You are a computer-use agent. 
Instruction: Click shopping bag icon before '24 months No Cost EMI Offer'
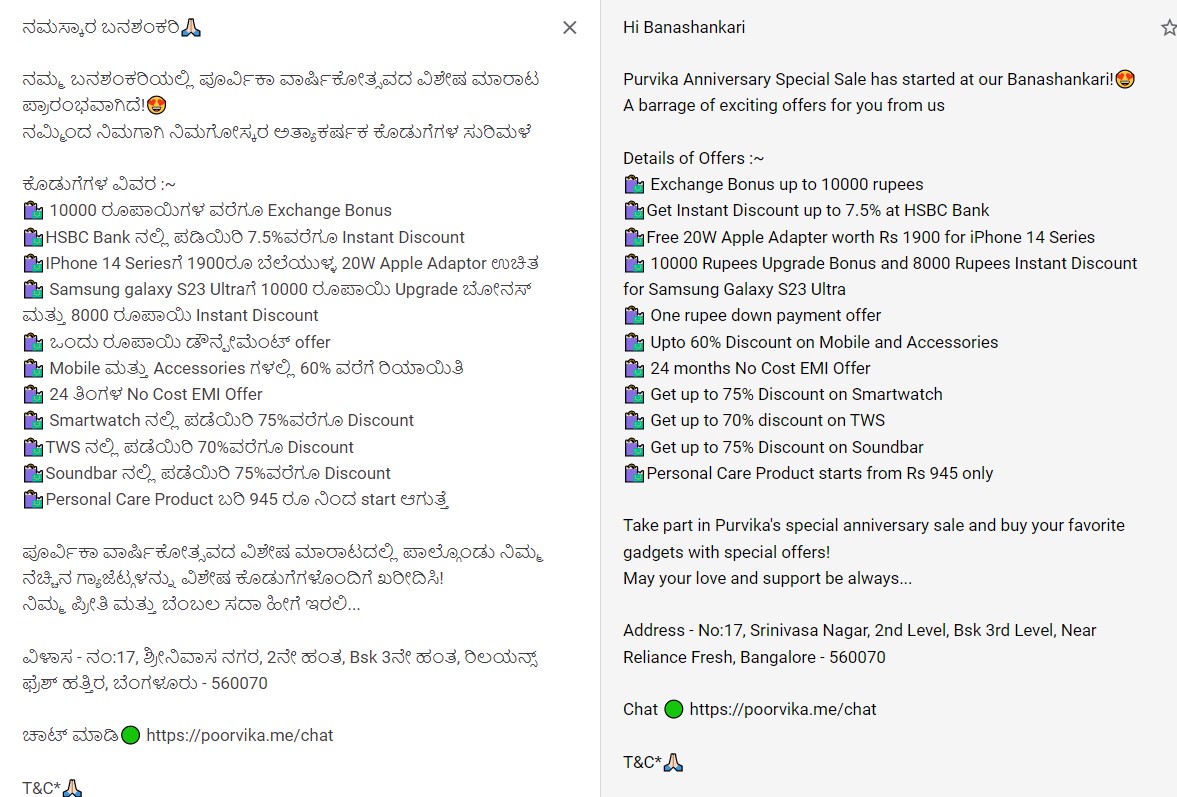(633, 368)
